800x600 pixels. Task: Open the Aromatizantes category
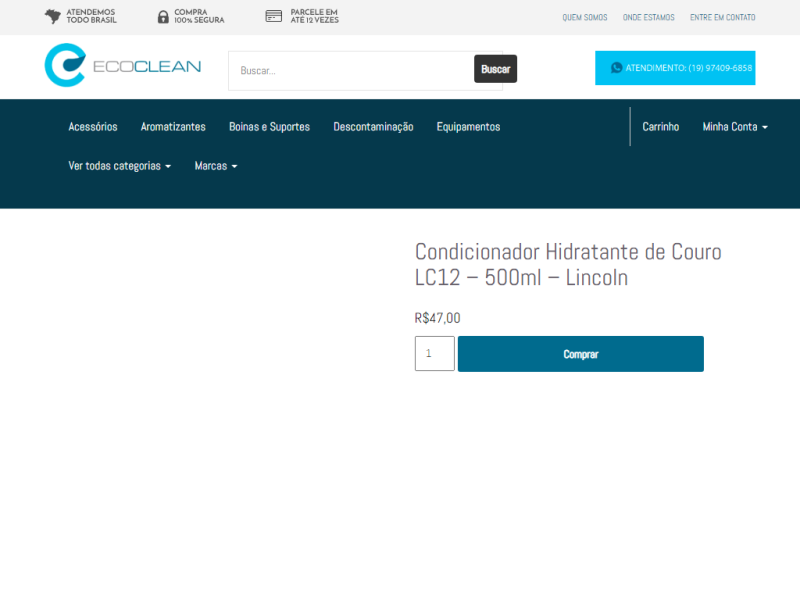(173, 127)
